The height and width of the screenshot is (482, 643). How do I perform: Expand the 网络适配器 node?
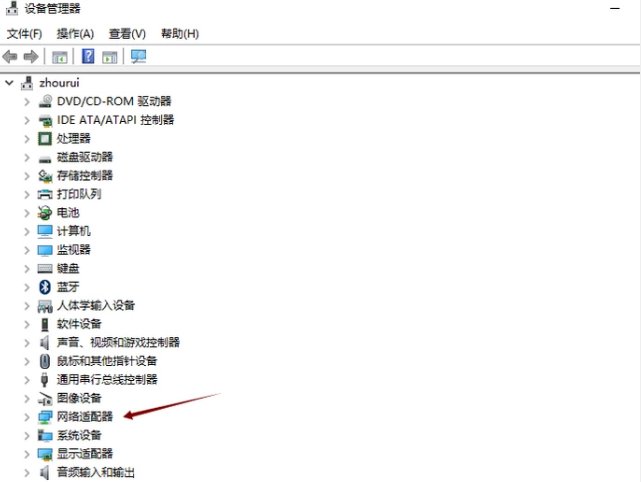click(x=27, y=417)
